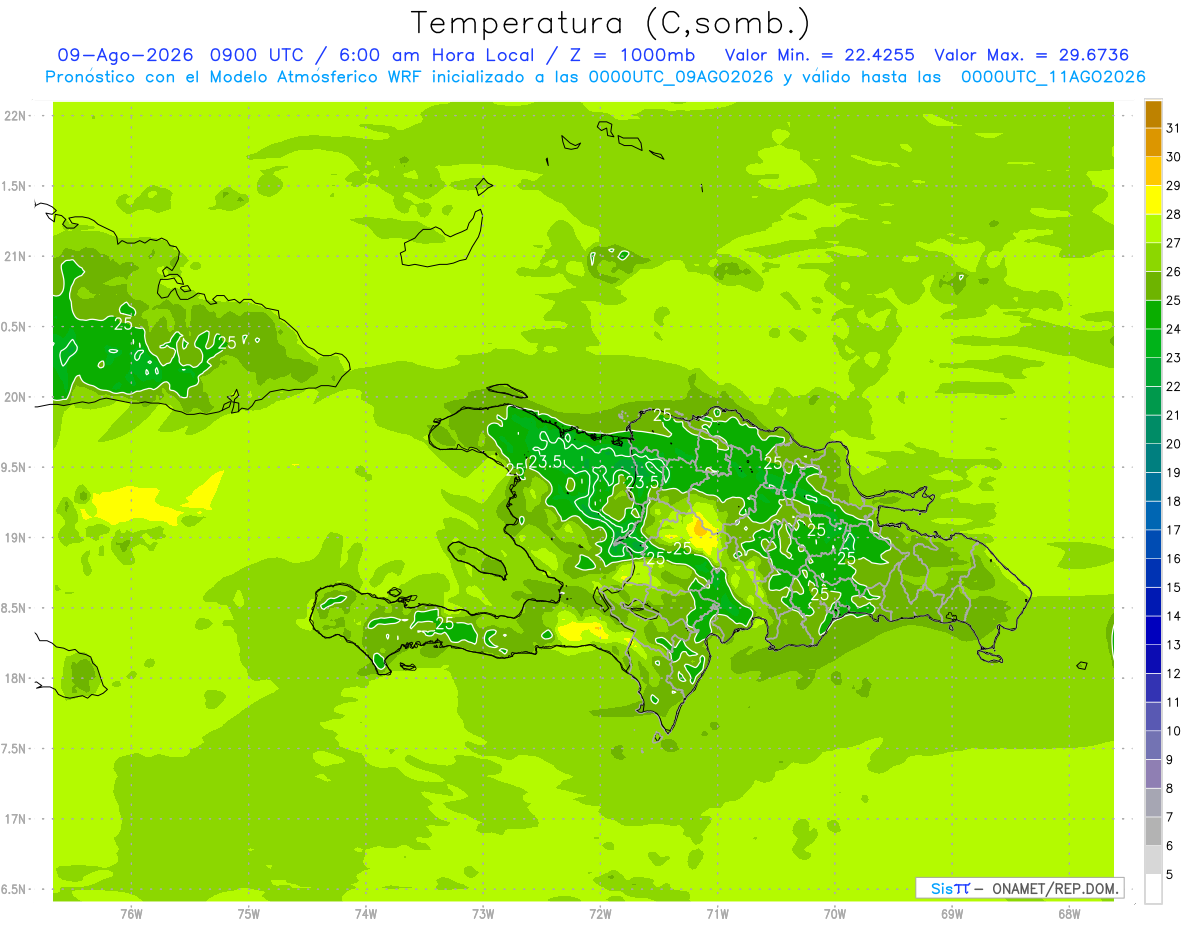Viewport: 1200px width, 927px height.
Task: Click the colorbar scale value '16'
Action: (1174, 558)
